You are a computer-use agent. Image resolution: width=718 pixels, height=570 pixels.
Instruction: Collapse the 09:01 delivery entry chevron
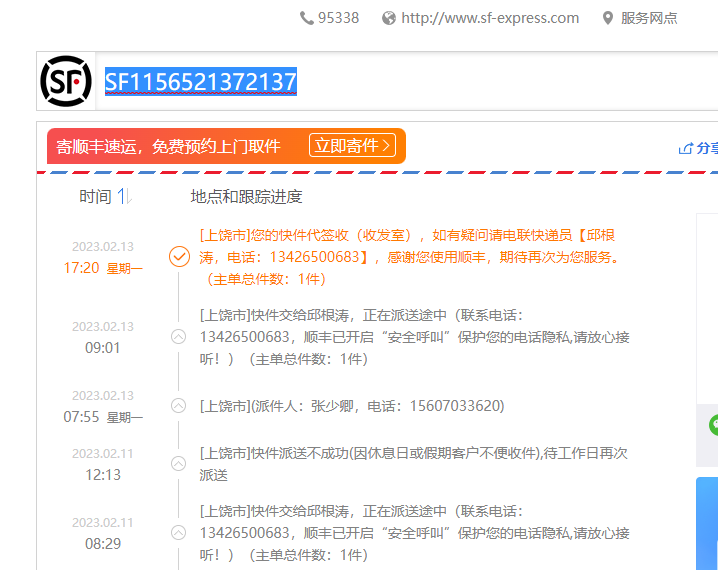click(178, 337)
